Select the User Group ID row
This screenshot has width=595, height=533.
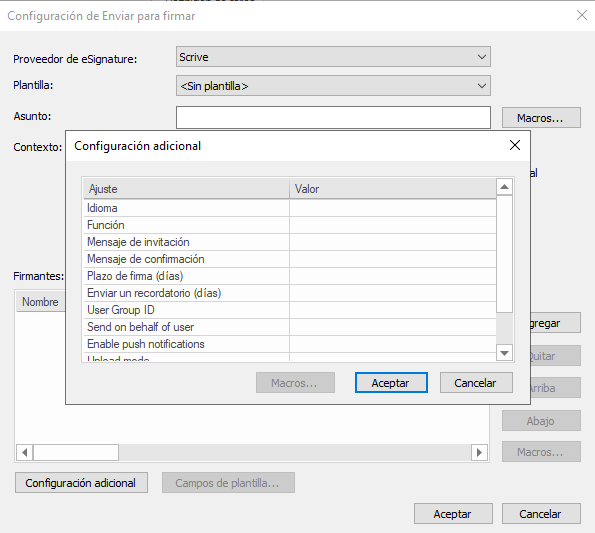290,310
